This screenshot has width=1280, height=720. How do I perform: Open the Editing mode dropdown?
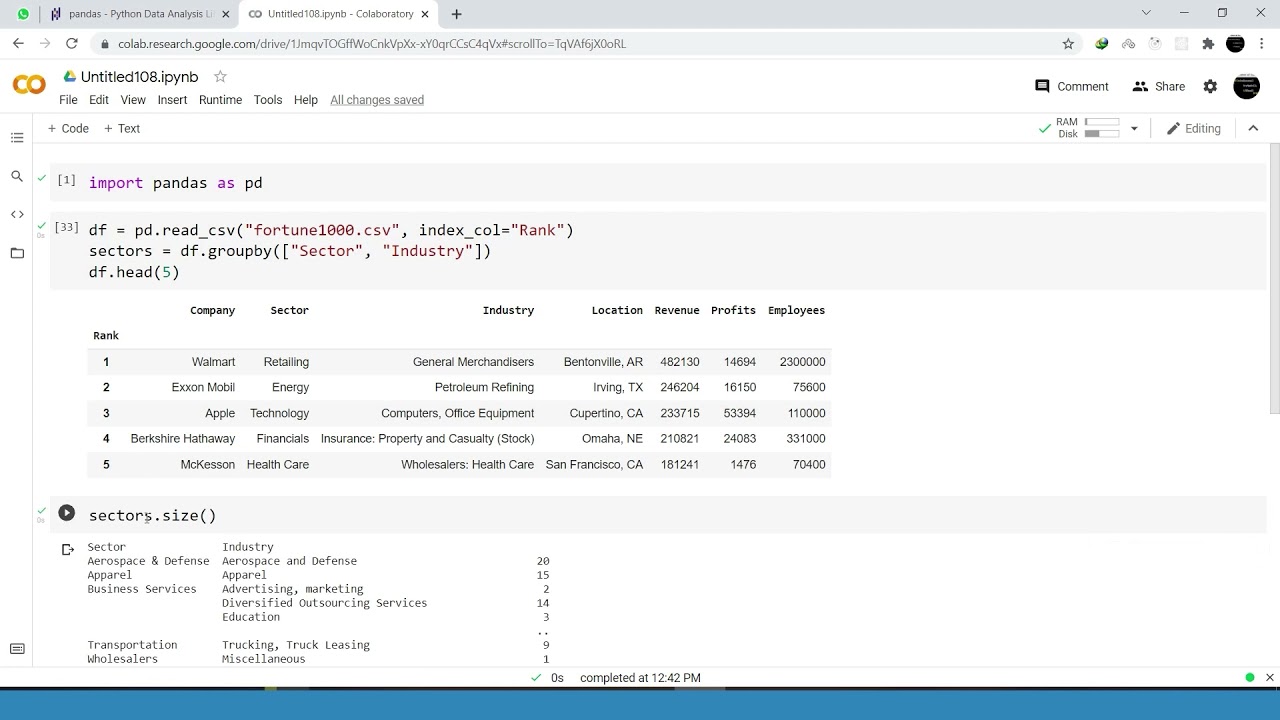pyautogui.click(x=1194, y=129)
